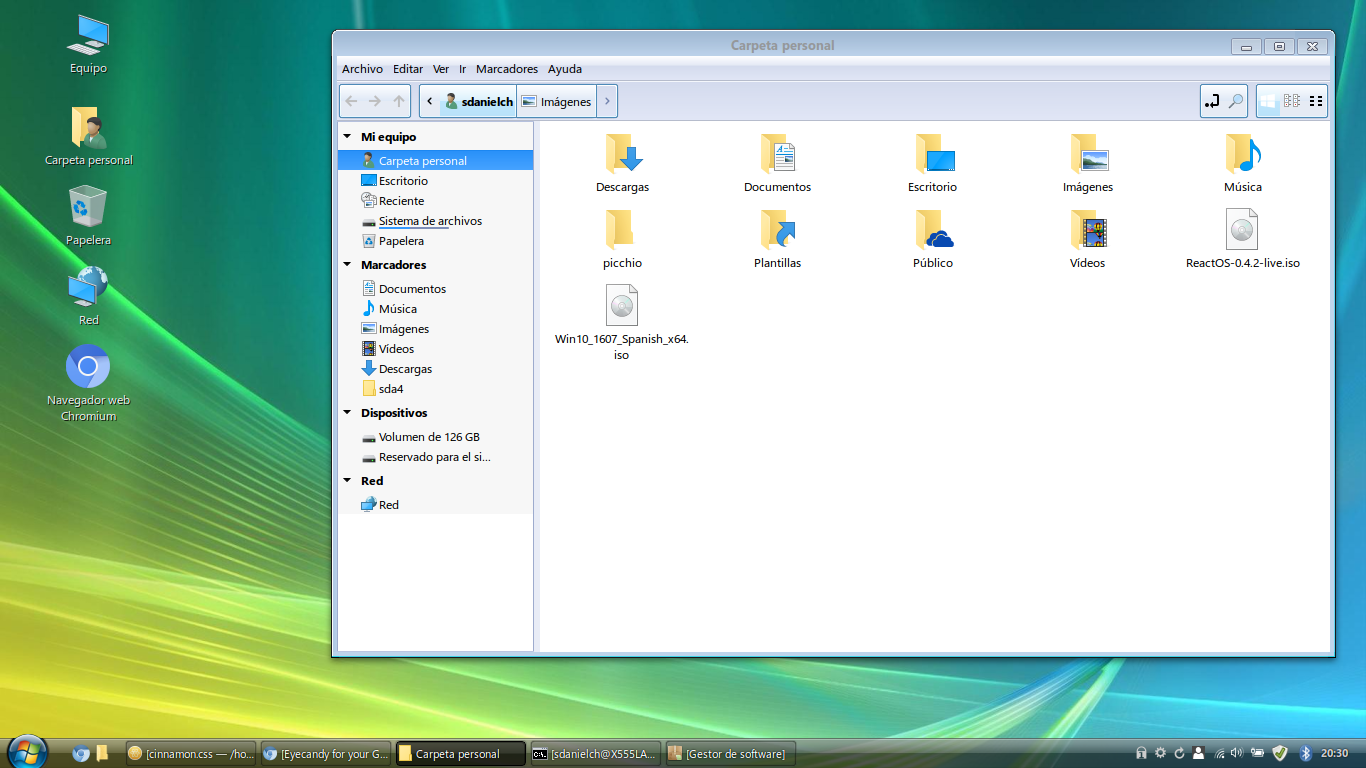Select Equipo desktop icon
Viewport: 1366px width, 768px height.
(88, 45)
